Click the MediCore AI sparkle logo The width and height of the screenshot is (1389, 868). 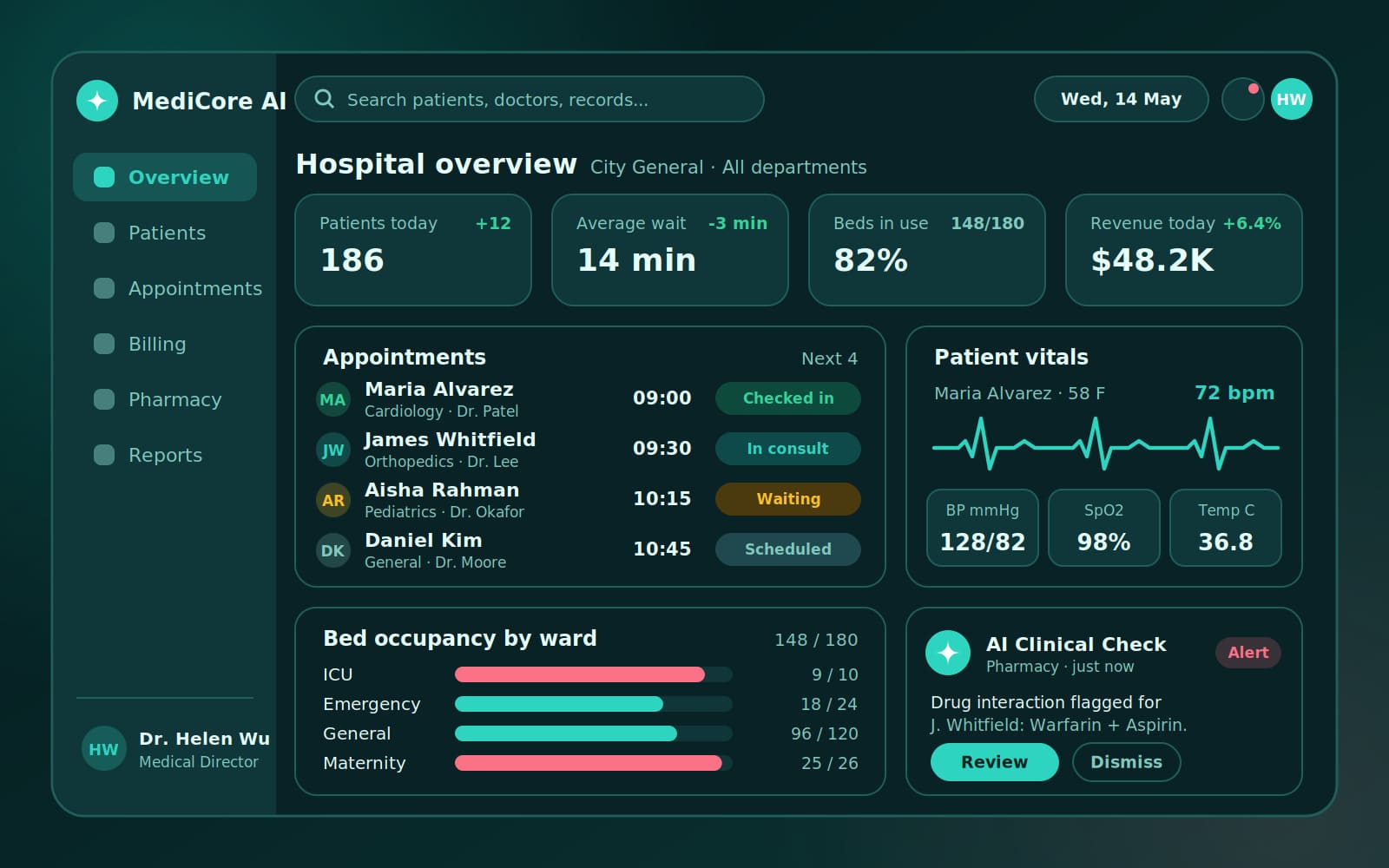97,101
